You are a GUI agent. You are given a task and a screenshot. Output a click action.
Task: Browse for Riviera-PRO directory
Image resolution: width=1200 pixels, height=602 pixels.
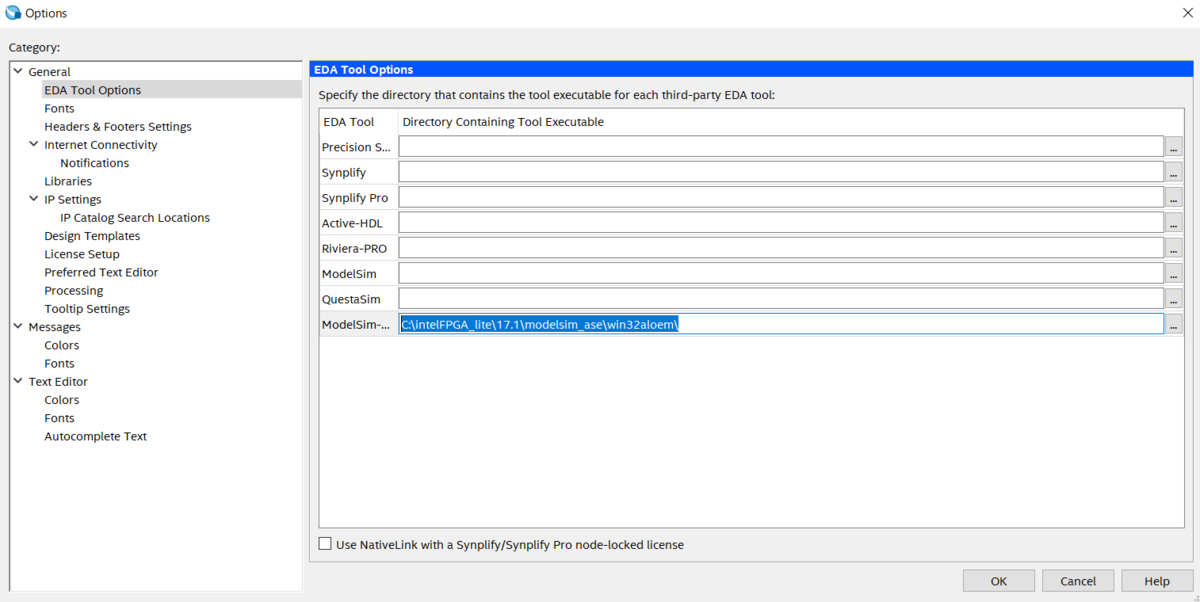click(x=1174, y=248)
